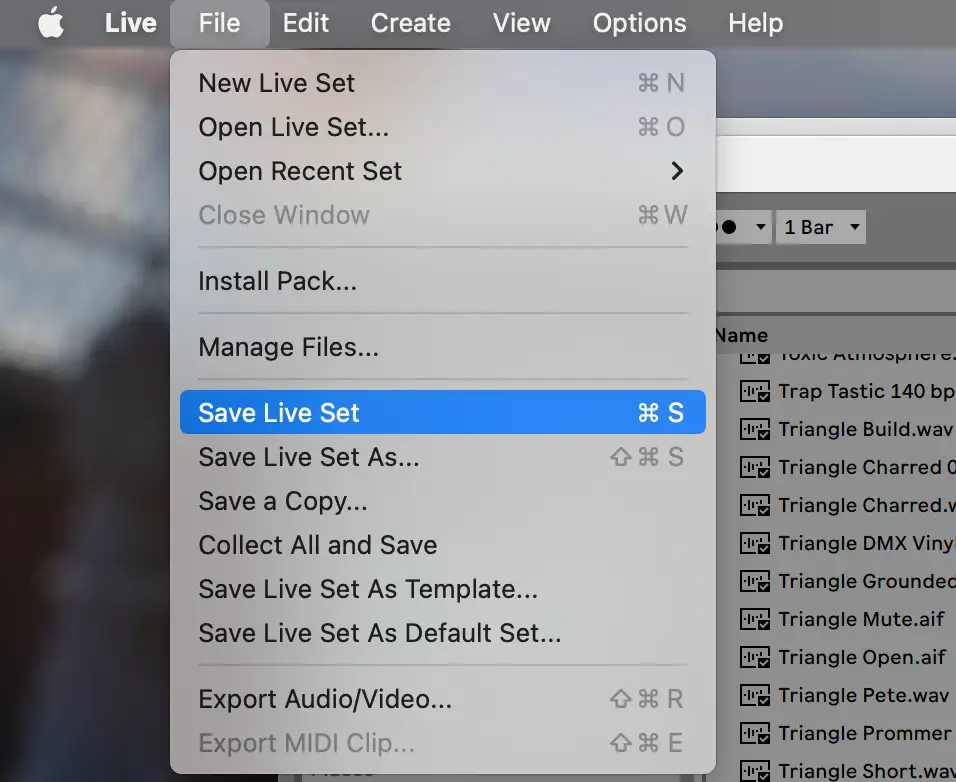Click Manage Files menu entry
This screenshot has height=782, width=956.
click(288, 348)
